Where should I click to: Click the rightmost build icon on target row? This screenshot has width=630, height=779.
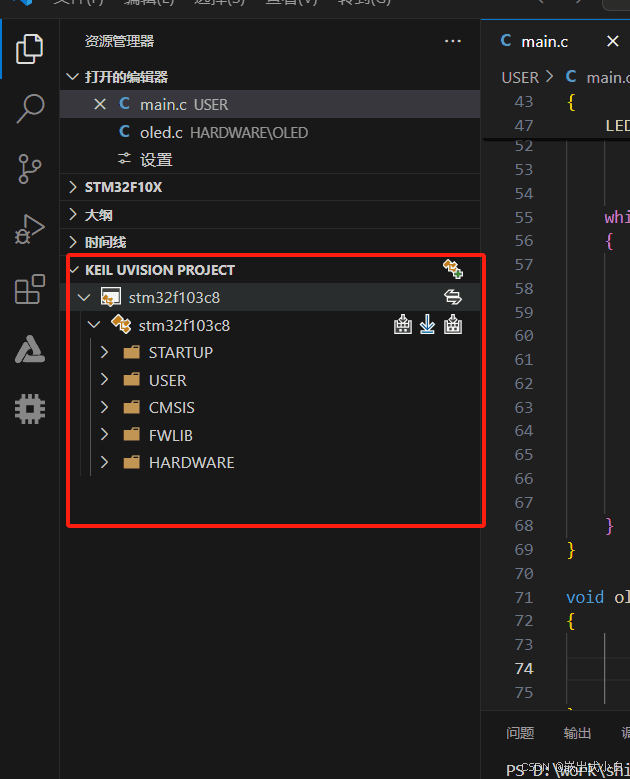click(x=453, y=325)
